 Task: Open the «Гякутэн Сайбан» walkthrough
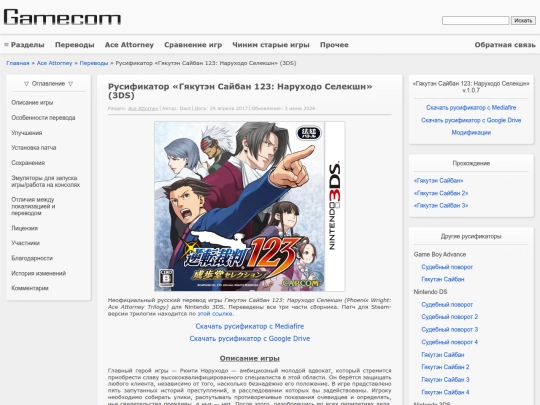438,181
